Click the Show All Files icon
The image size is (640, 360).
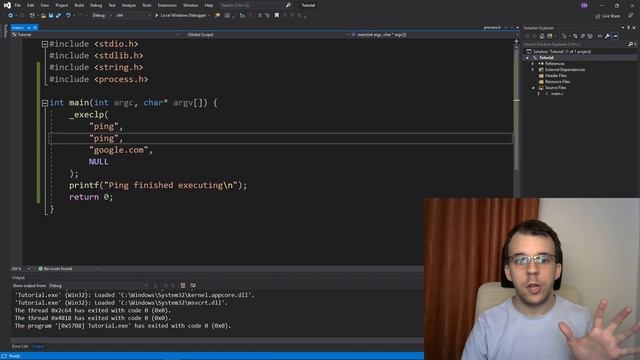[x=590, y=36]
